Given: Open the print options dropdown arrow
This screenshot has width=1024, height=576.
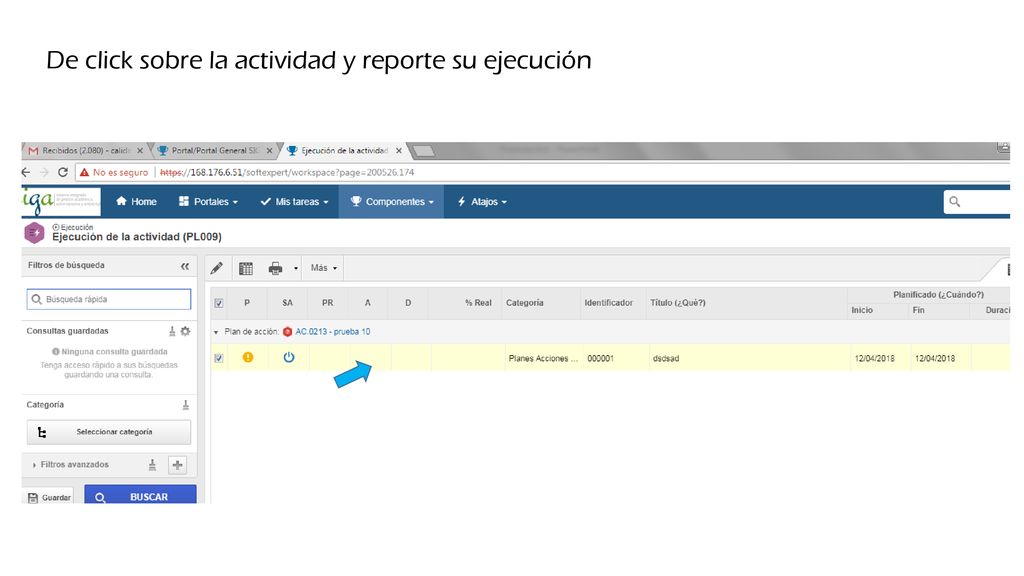Looking at the screenshot, I should point(295,268).
